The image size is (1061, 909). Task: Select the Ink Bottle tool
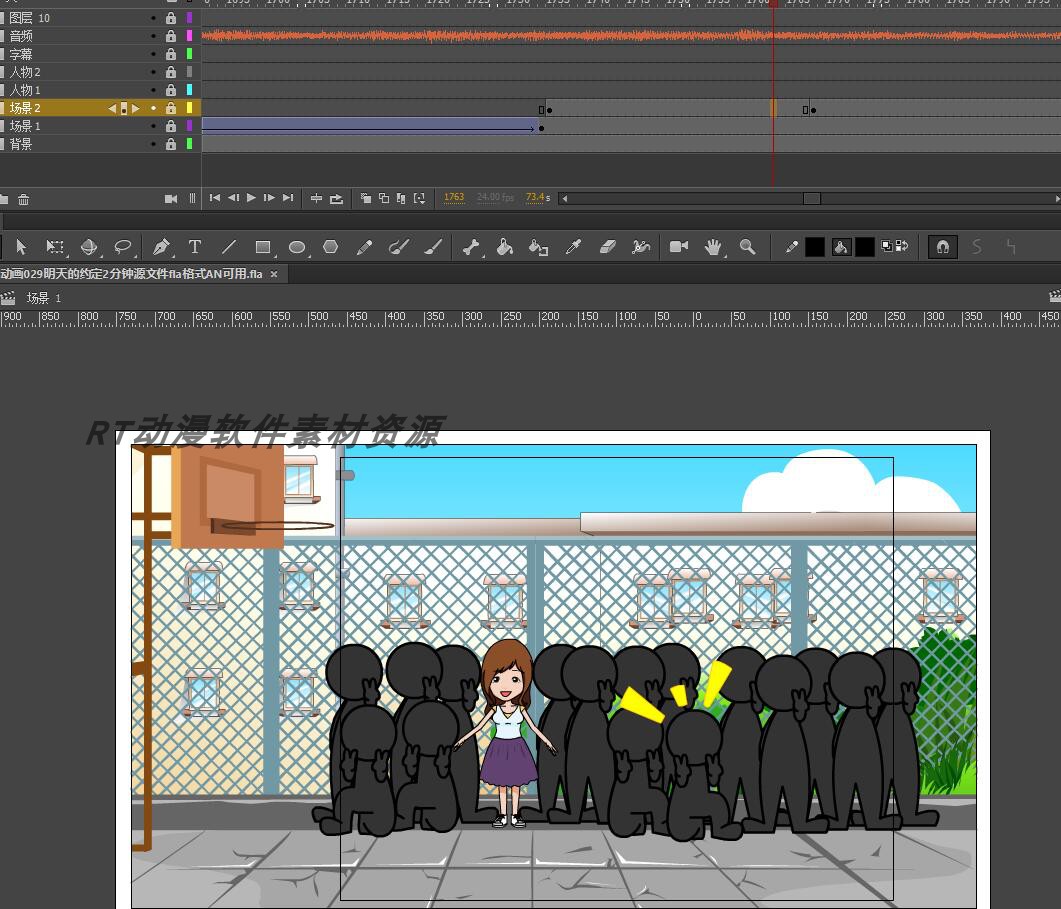coord(539,247)
